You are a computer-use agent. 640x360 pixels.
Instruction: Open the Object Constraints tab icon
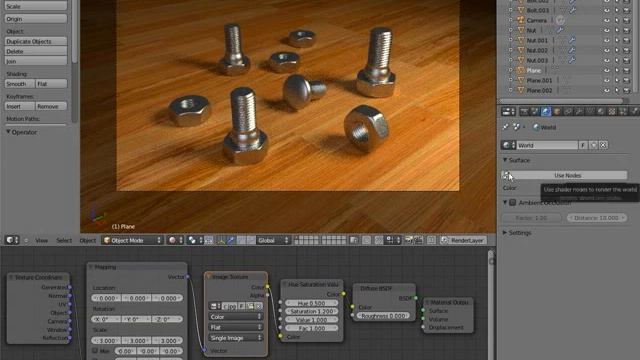point(568,111)
